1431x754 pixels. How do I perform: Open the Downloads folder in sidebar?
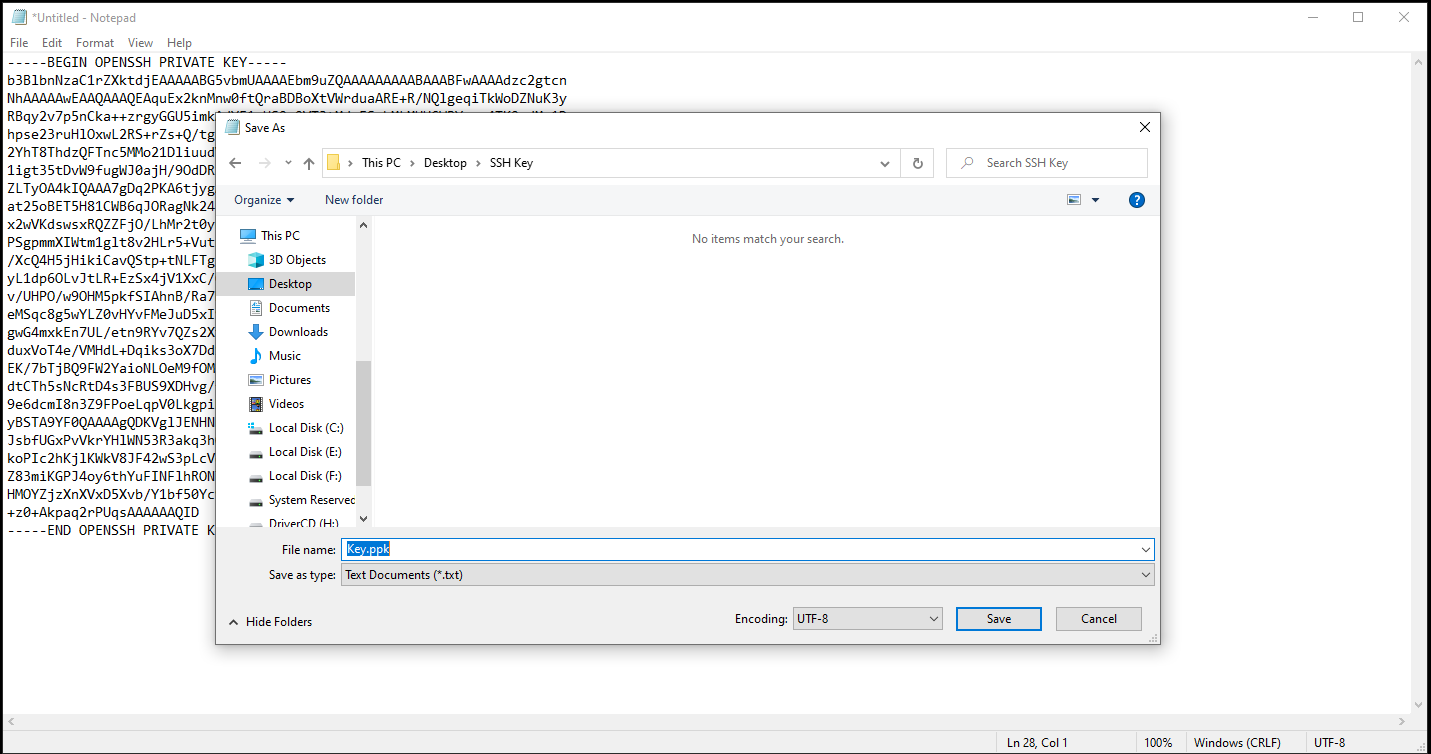click(x=298, y=332)
